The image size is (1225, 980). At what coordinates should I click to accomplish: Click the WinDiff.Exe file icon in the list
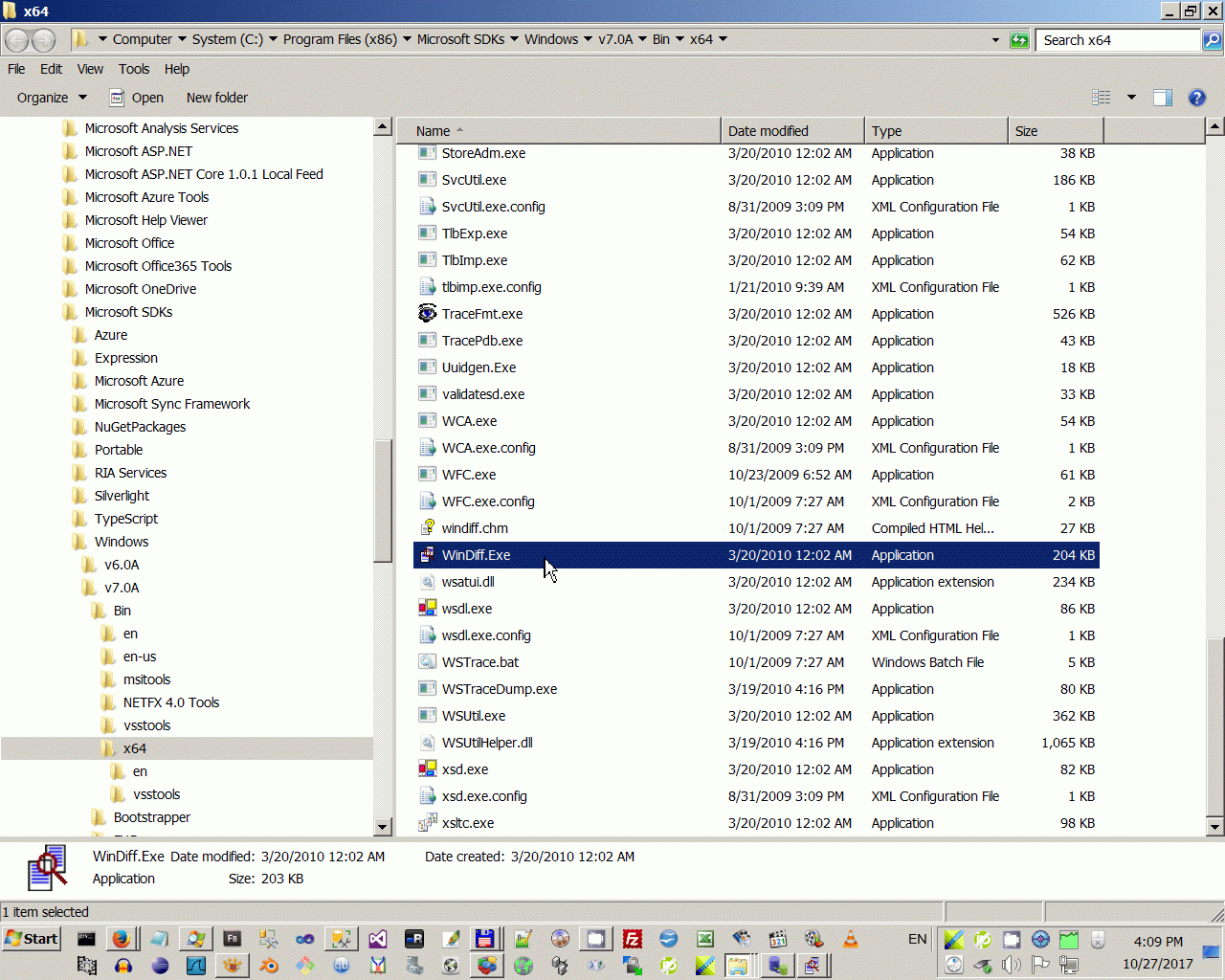coord(427,554)
